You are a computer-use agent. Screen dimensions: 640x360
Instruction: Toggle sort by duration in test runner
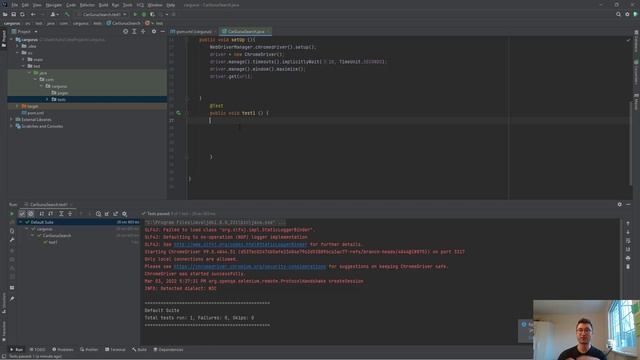(x=51, y=213)
